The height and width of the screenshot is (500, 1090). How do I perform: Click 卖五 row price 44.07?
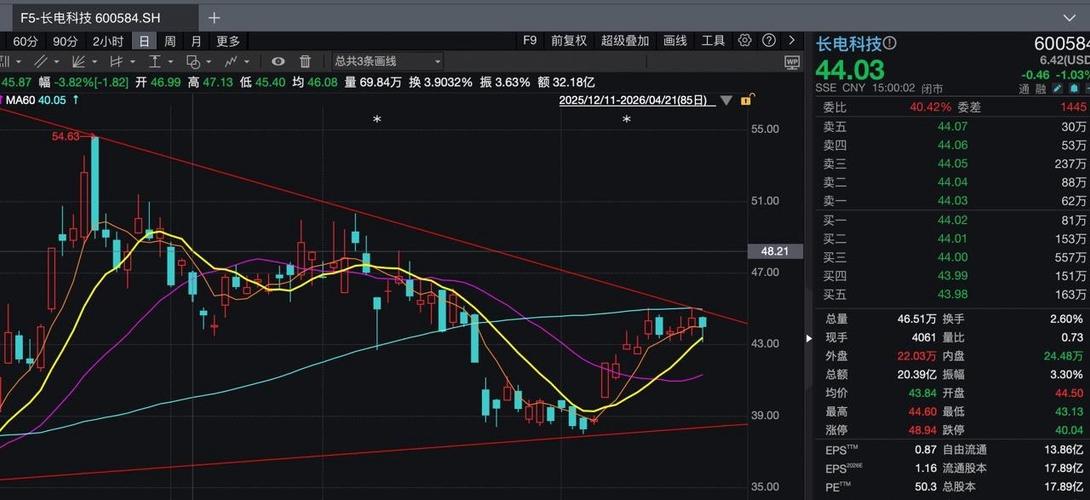[x=952, y=127]
